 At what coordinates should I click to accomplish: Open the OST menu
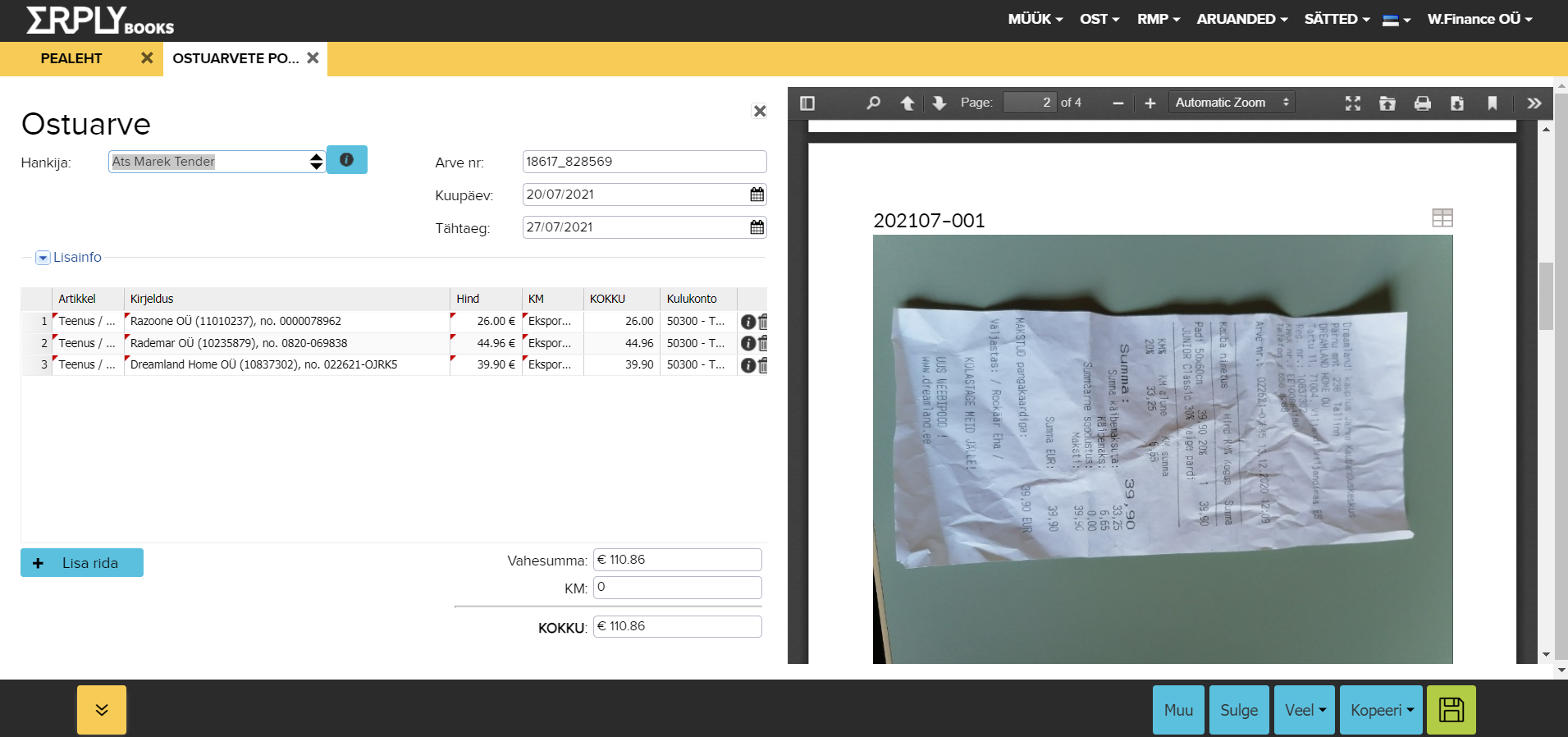[1099, 19]
